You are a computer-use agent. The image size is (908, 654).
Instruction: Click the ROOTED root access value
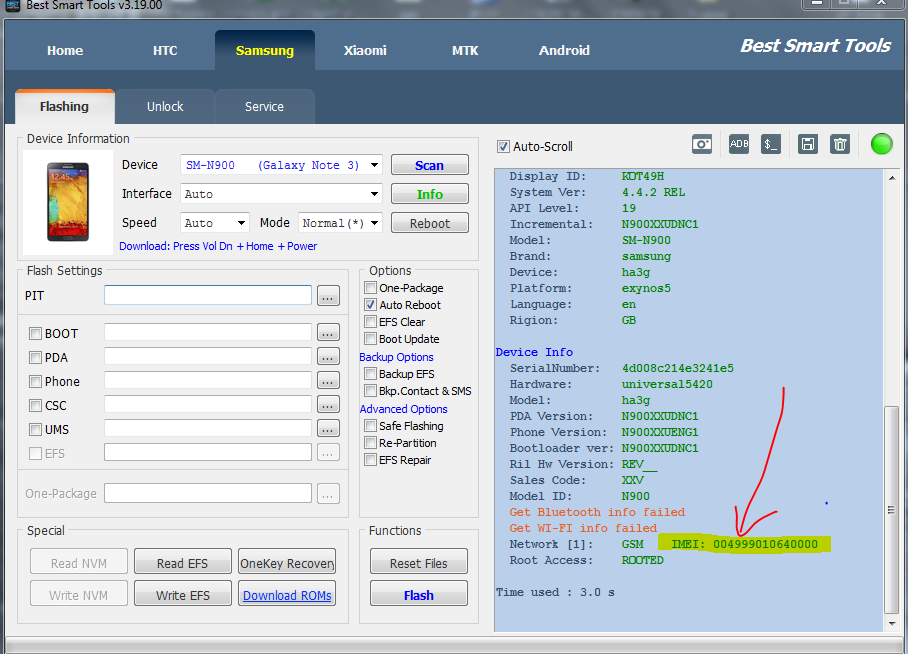pos(642,560)
